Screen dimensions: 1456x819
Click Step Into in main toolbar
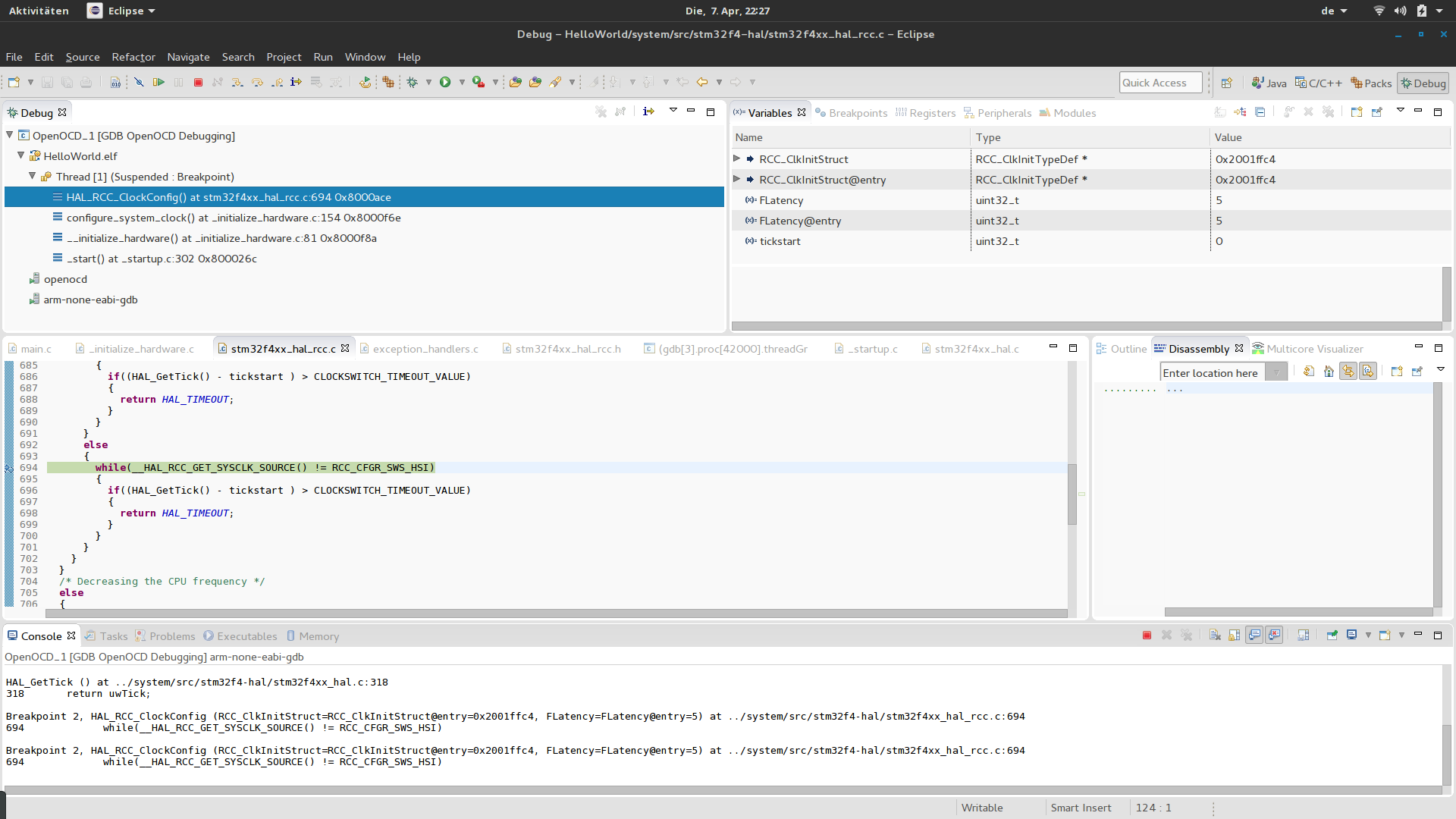(237, 82)
